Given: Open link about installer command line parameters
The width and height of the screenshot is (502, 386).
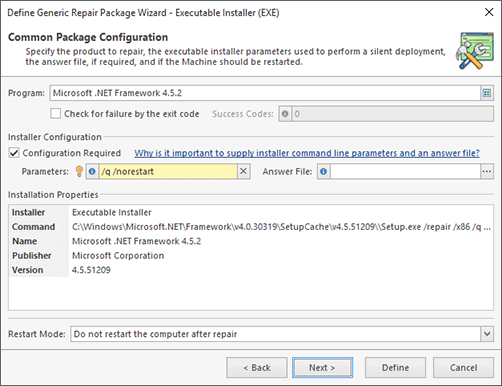Looking at the screenshot, I should pyautogui.click(x=307, y=153).
